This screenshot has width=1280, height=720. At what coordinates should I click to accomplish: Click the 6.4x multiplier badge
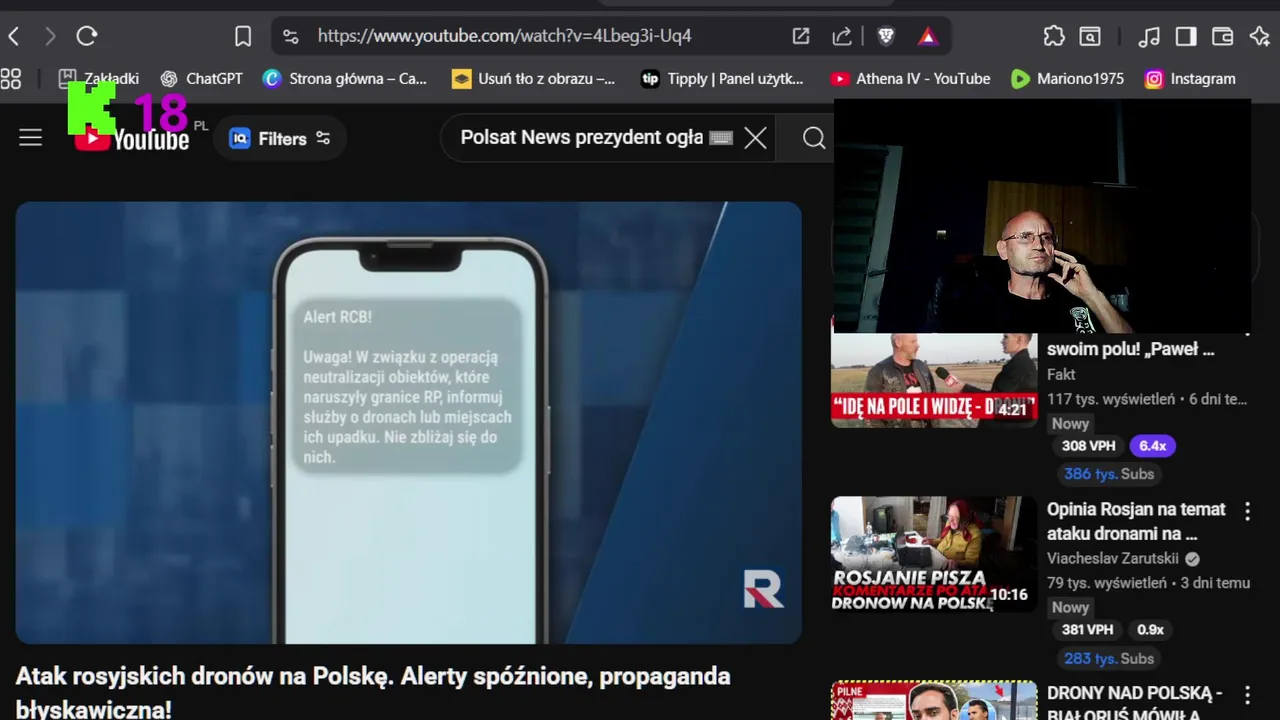pyautogui.click(x=1152, y=446)
